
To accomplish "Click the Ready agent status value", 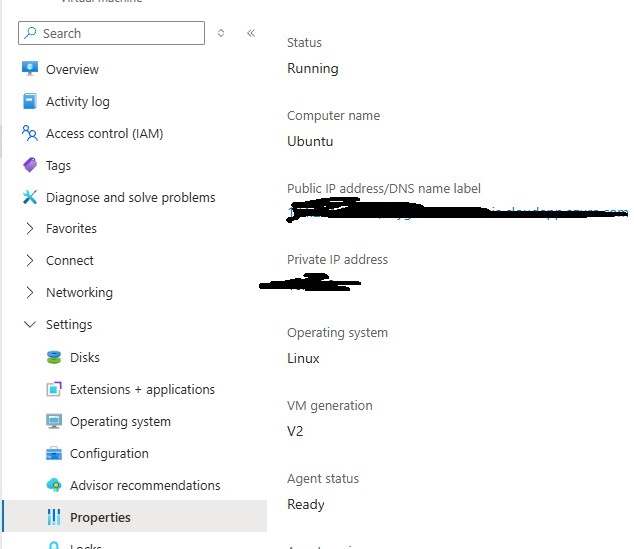I will (306, 504).
